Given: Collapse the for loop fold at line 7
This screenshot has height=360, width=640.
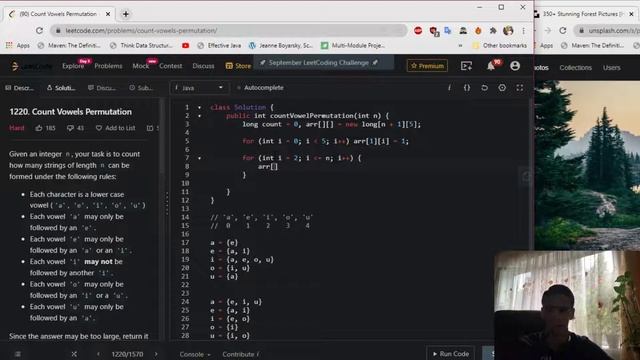Looking at the screenshot, I should [x=200, y=158].
